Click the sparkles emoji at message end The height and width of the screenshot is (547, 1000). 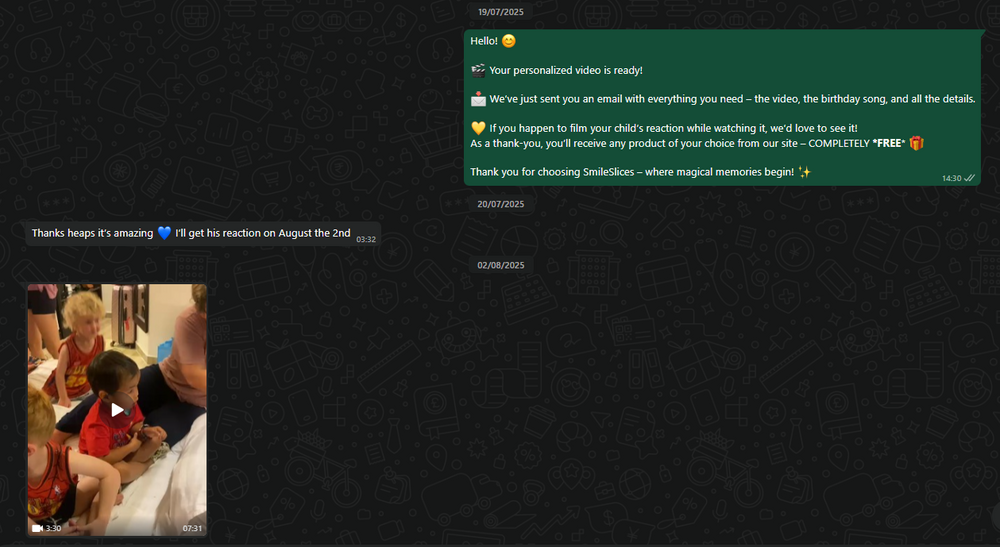(804, 172)
